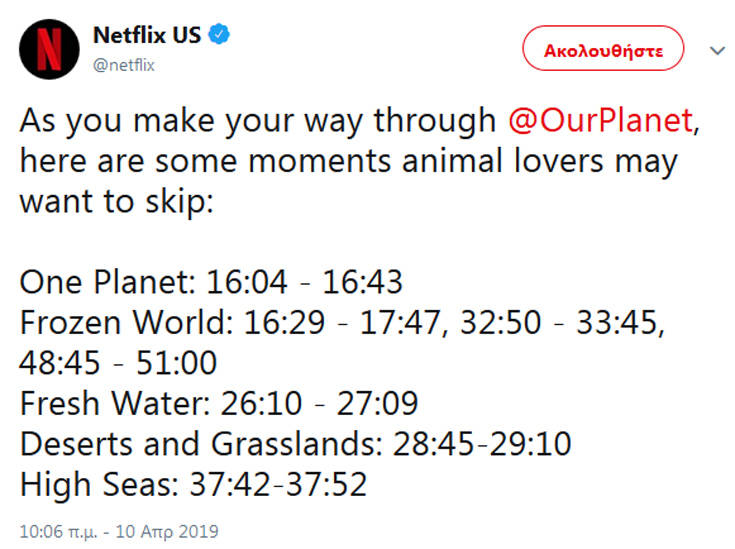
Task: Click the High Seas timestamp line
Action: click(193, 485)
